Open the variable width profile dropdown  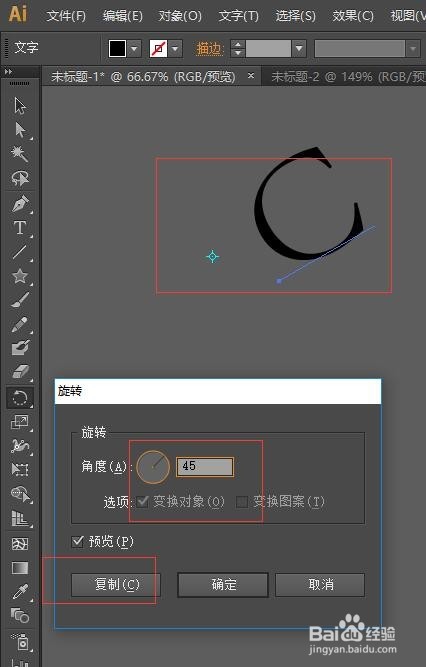(x=412, y=48)
